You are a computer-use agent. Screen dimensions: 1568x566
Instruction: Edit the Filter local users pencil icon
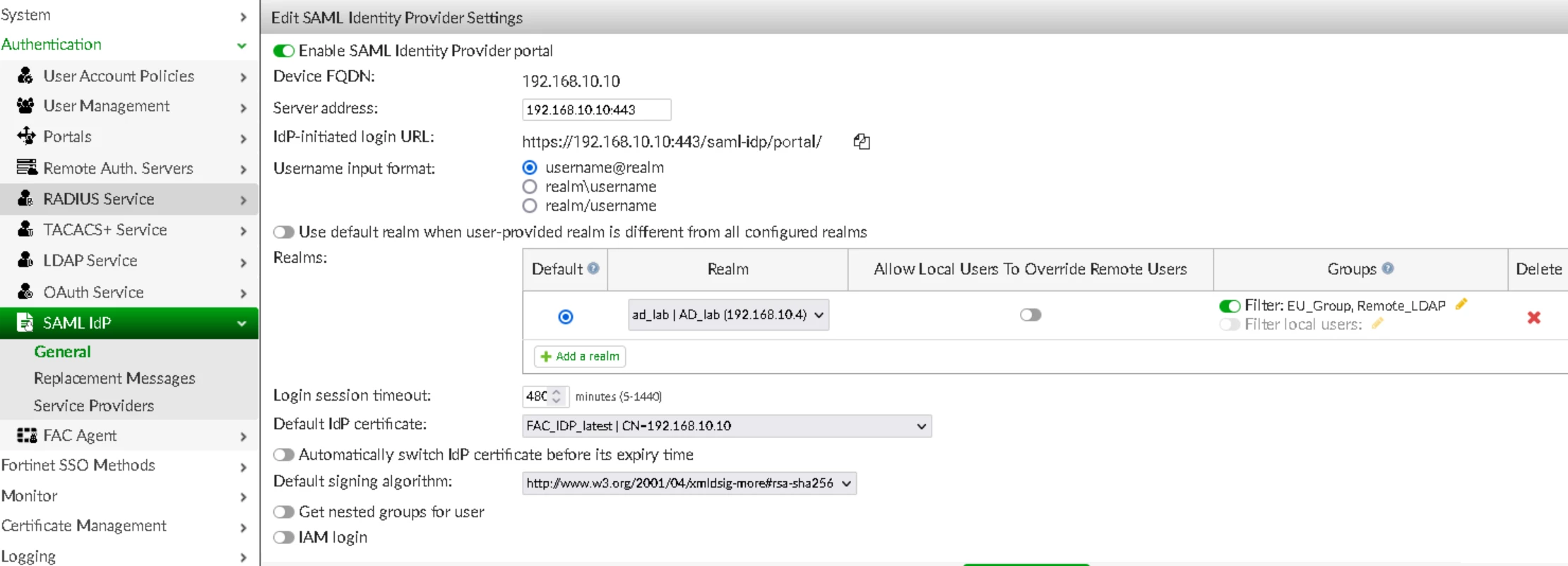click(x=1377, y=324)
